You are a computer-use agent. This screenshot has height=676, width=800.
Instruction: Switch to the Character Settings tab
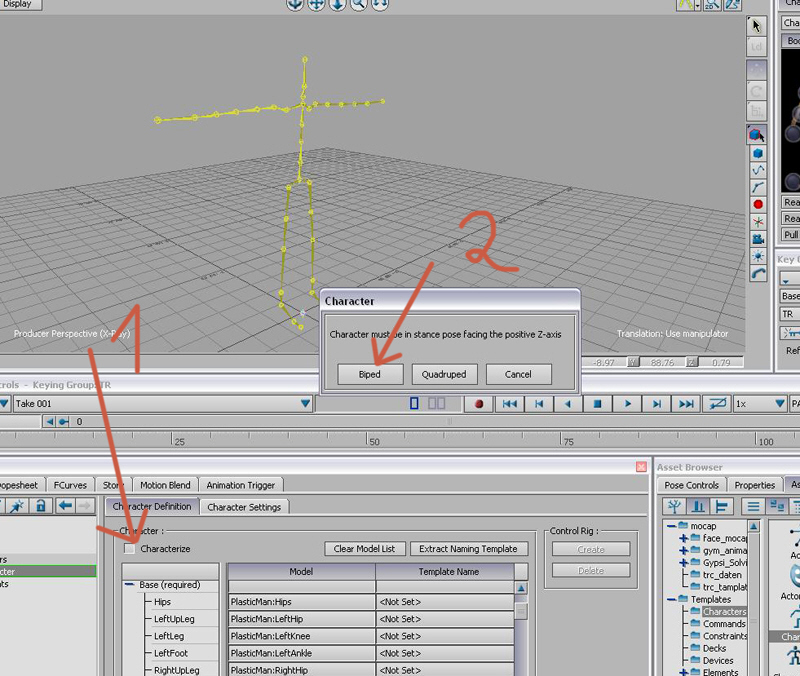coord(246,507)
